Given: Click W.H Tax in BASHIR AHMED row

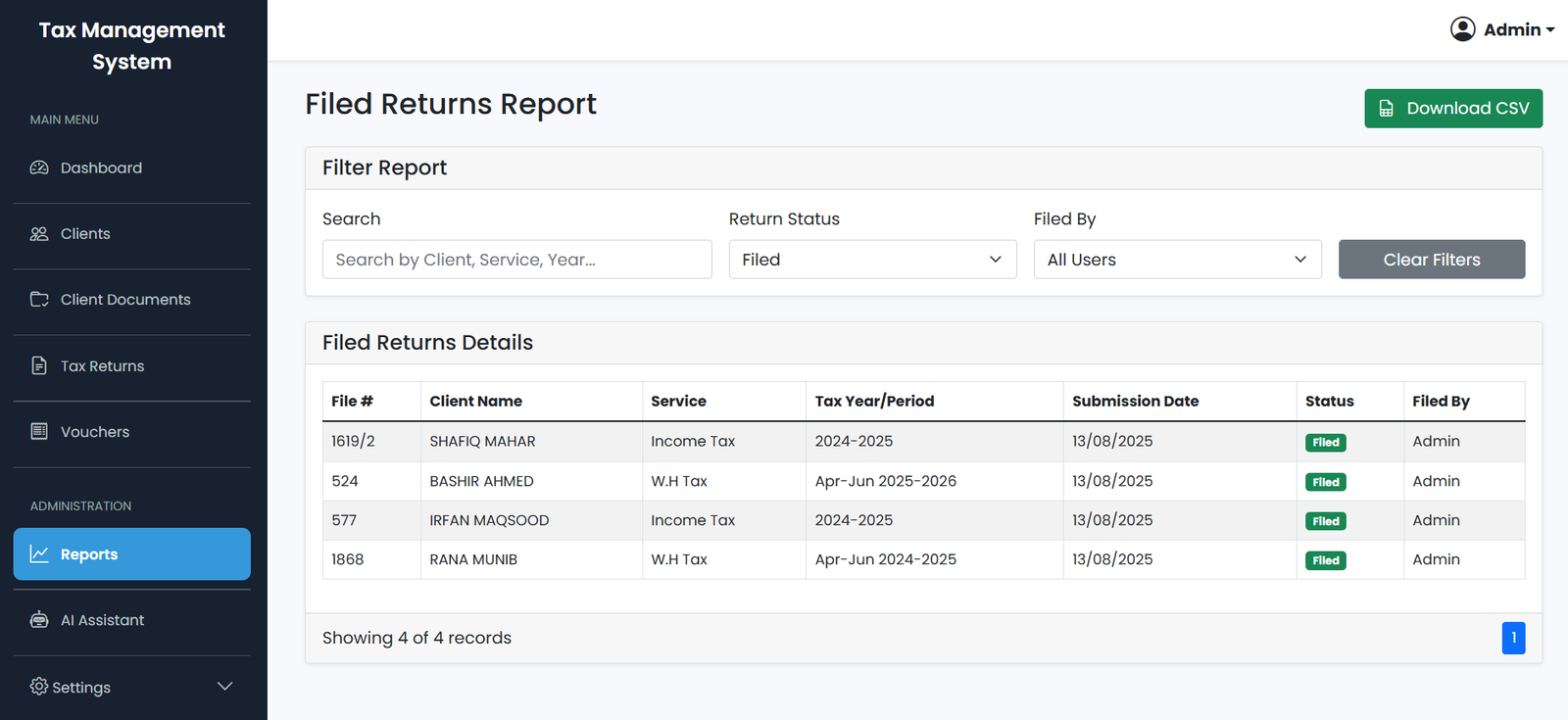Looking at the screenshot, I should click(x=679, y=481).
